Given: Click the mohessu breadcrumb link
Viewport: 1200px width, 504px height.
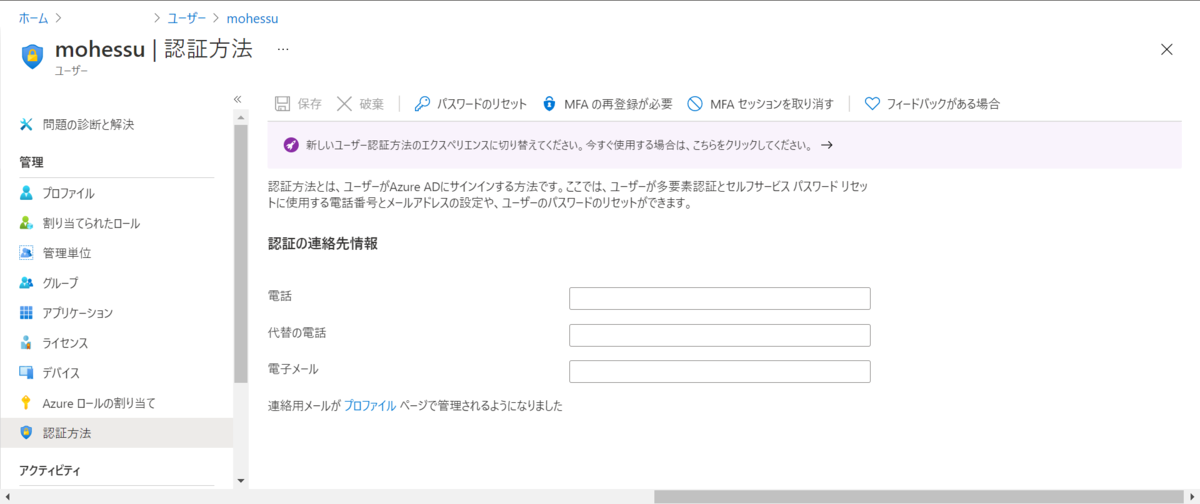Looking at the screenshot, I should point(252,18).
